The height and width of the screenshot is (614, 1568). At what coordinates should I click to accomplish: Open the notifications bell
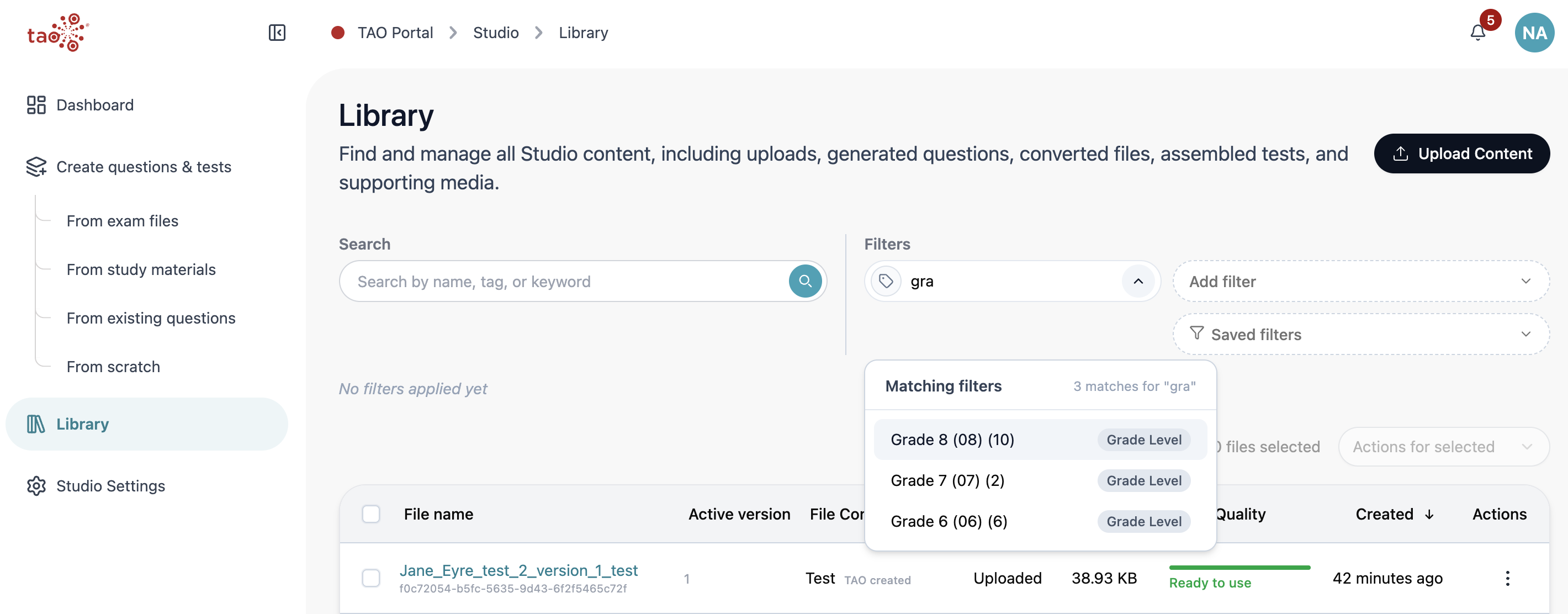pyautogui.click(x=1477, y=32)
